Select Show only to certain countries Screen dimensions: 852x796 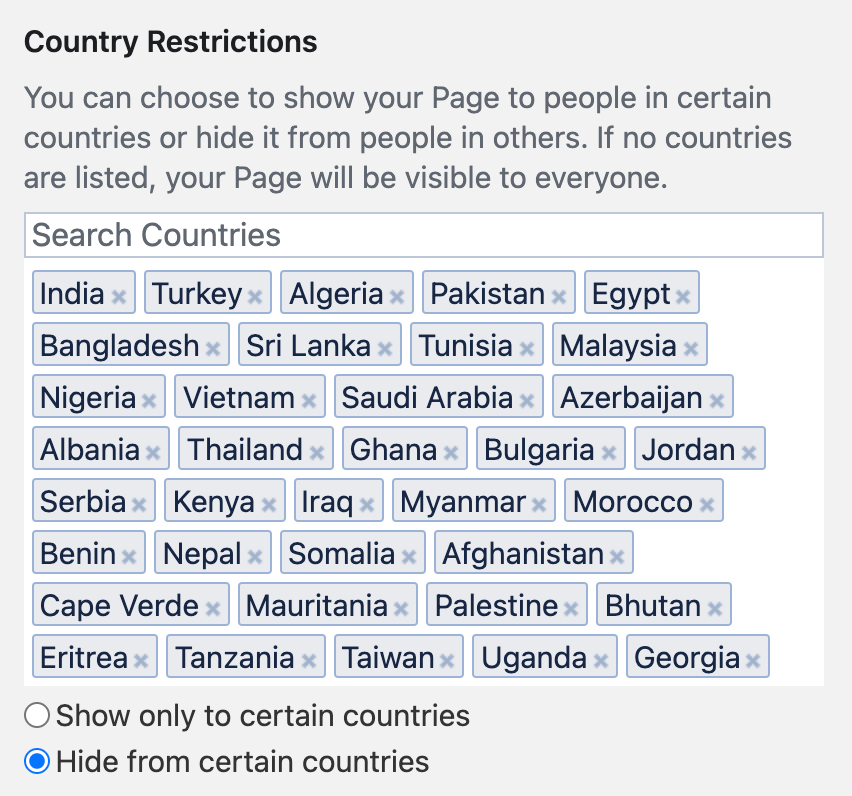(x=37, y=716)
